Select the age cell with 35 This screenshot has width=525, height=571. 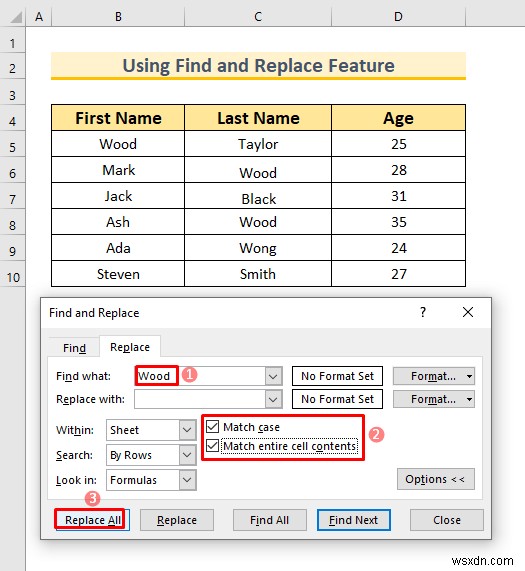pyautogui.click(x=398, y=222)
